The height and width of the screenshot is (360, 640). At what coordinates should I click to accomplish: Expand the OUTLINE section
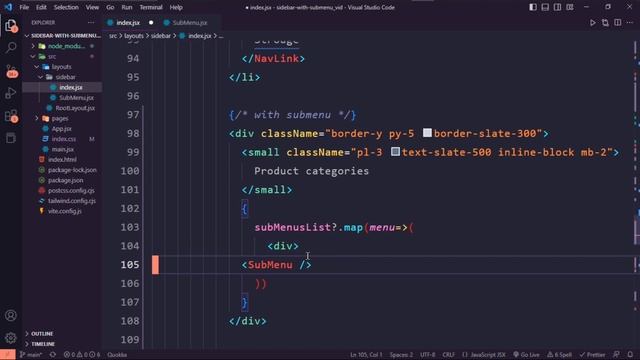point(42,333)
